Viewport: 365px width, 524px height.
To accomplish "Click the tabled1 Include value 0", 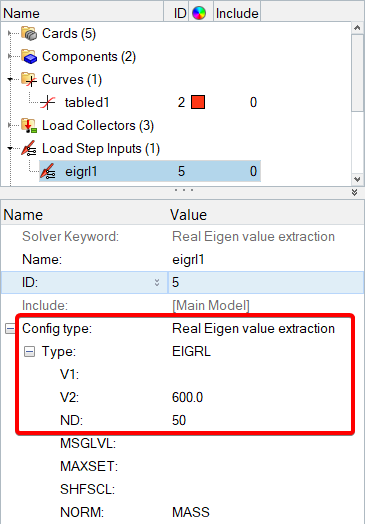I will 253,103.
